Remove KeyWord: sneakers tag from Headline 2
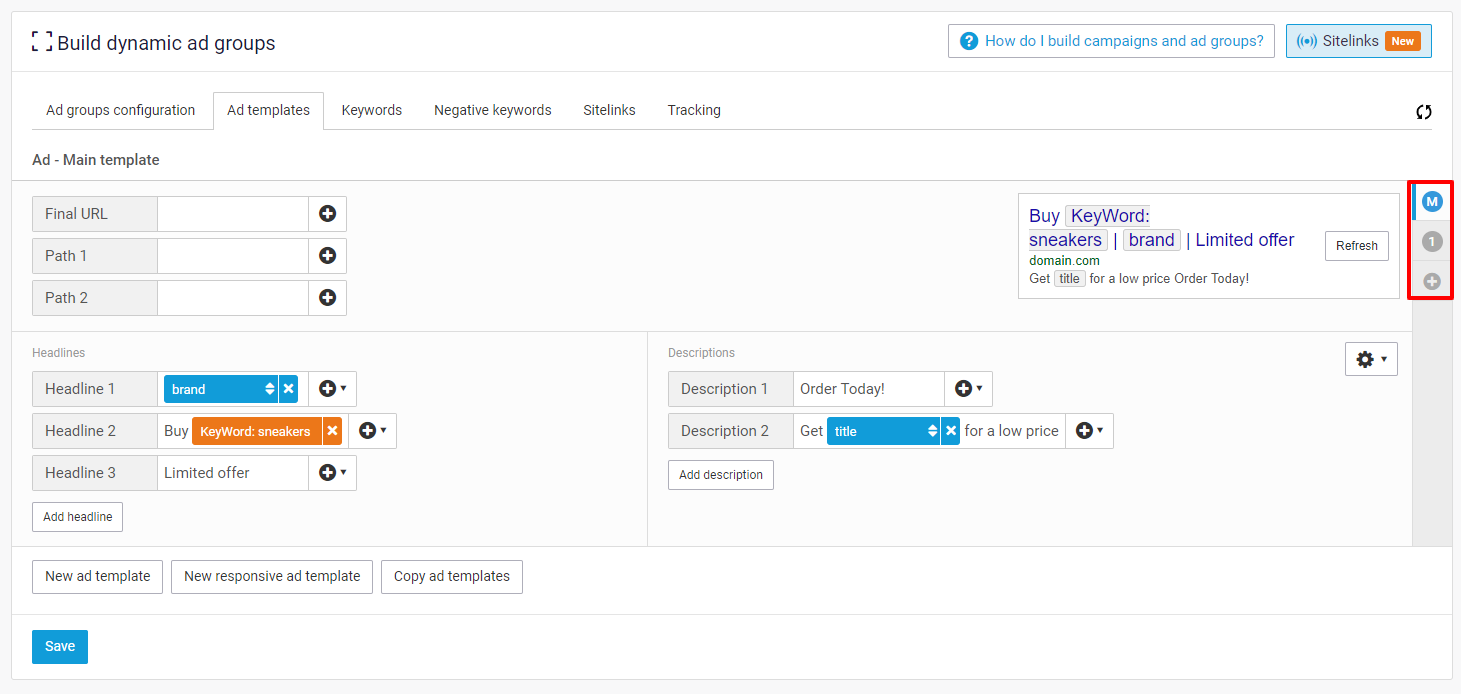Screen dimensions: 1461x694 332,431
